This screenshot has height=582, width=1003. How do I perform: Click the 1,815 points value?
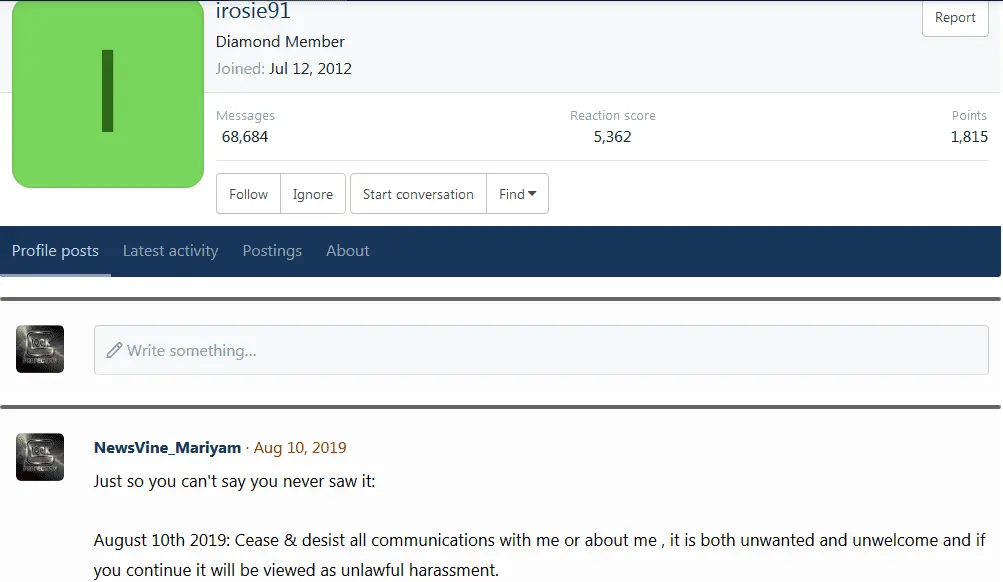[968, 137]
